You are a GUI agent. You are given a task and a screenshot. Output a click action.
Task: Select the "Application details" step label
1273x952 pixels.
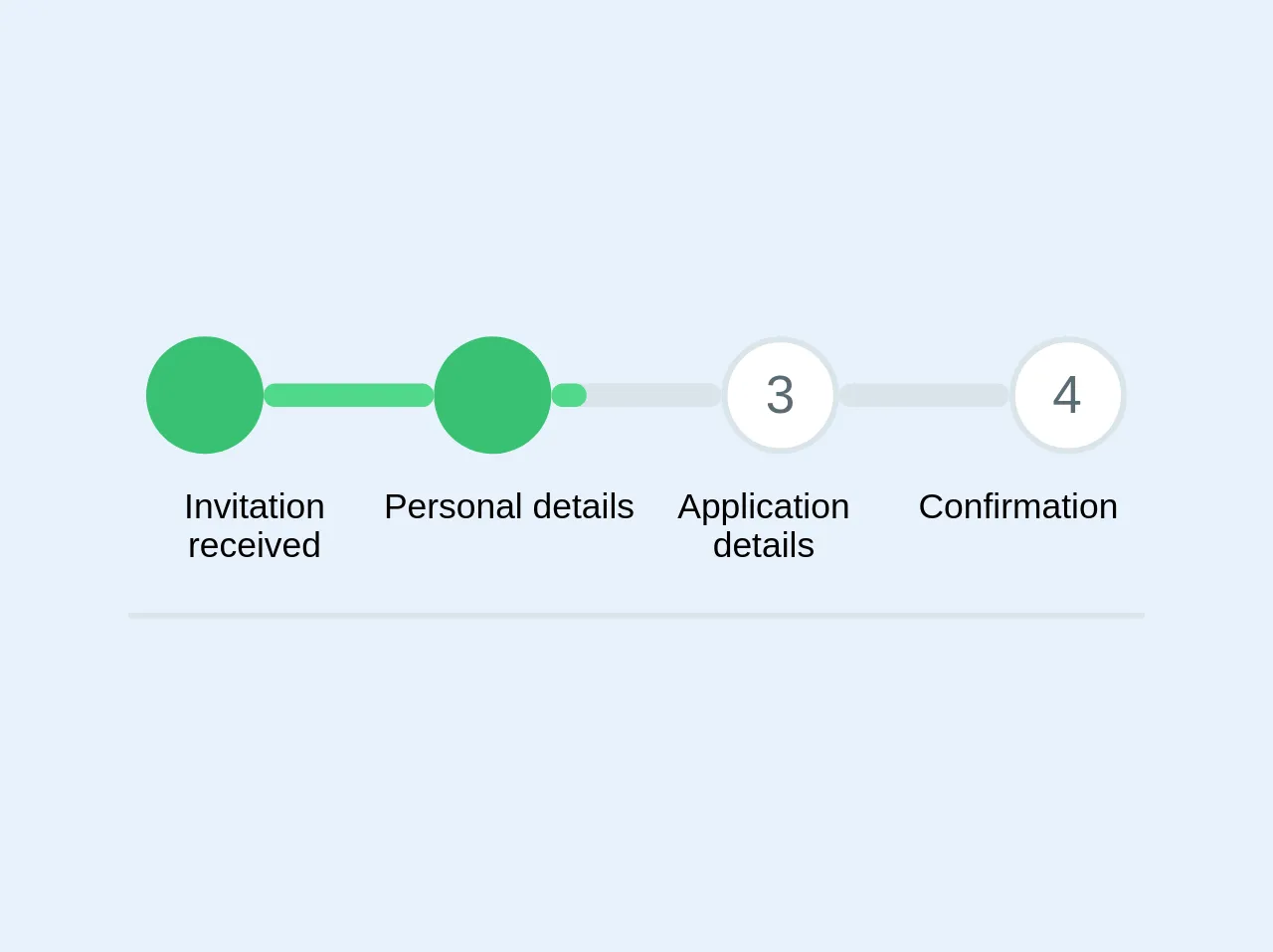pyautogui.click(x=763, y=525)
